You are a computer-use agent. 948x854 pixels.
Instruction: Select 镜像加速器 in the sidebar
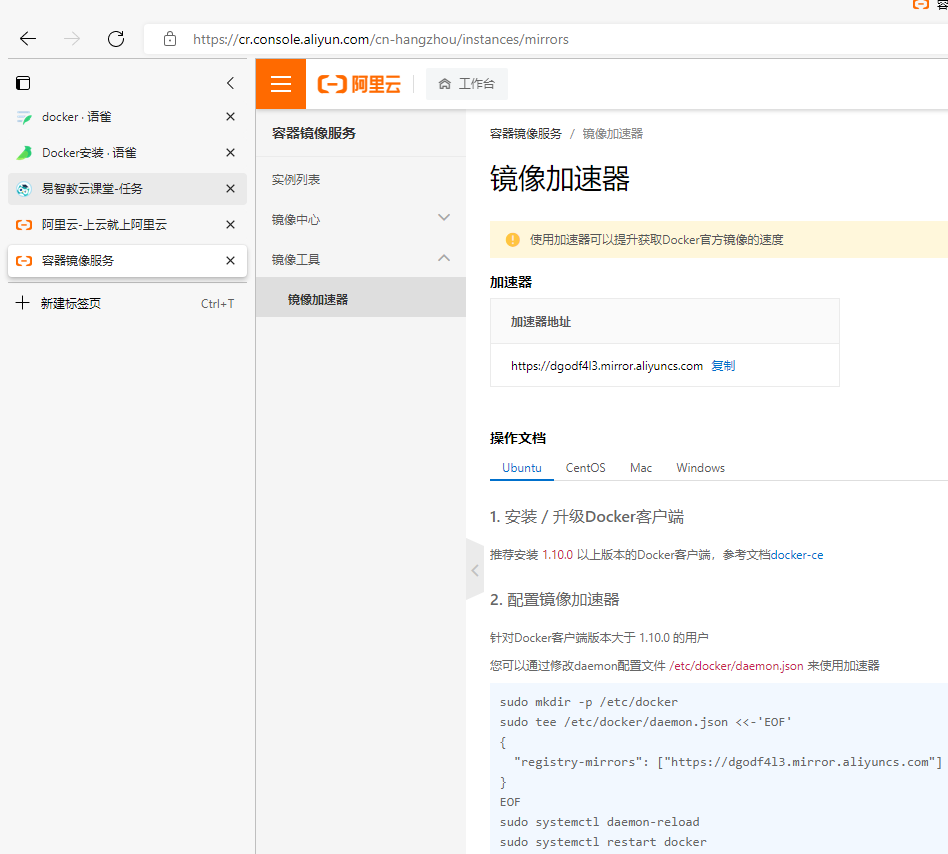click(361, 299)
